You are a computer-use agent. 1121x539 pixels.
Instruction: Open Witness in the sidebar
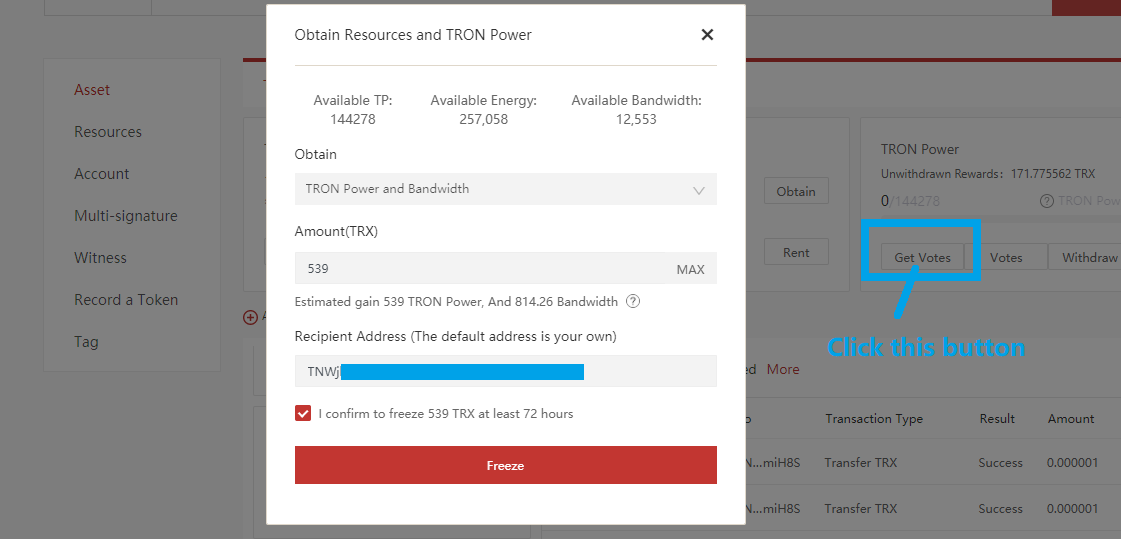(x=100, y=258)
